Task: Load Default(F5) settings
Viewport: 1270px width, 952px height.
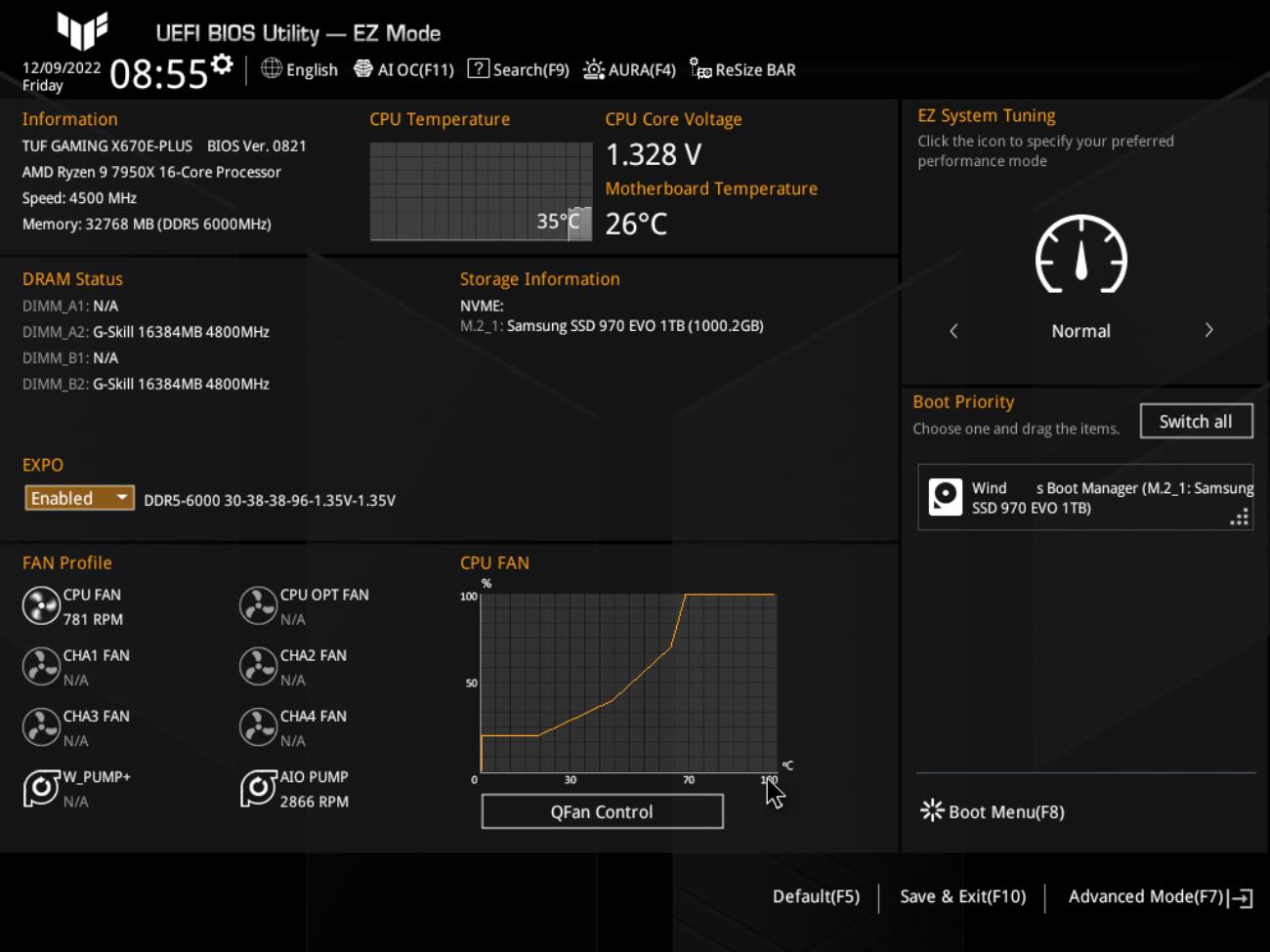Action: point(816,896)
